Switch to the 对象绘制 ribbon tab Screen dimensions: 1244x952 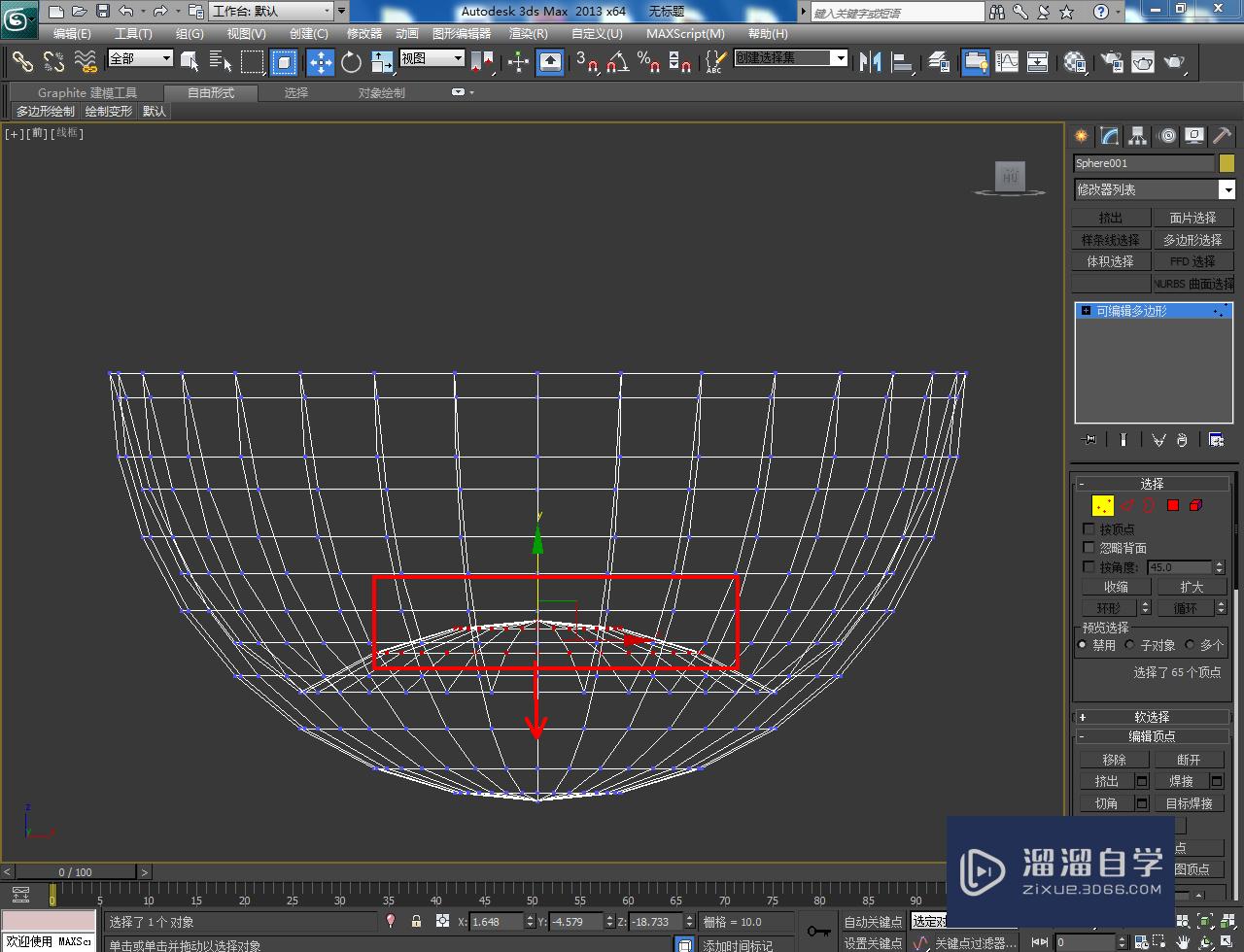tap(382, 93)
